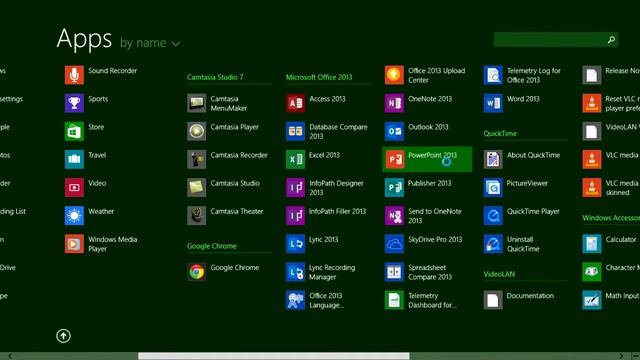640x360 pixels.
Task: Open the Office 2013 Language icon
Action: tap(296, 300)
